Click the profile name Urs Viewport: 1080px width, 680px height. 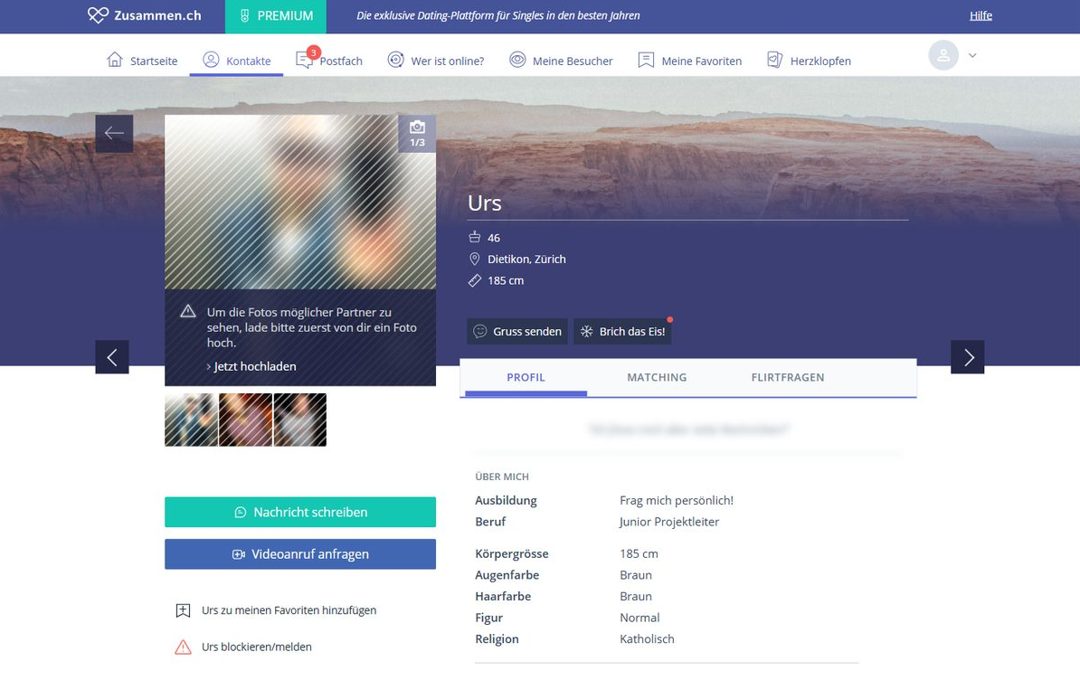pos(484,203)
